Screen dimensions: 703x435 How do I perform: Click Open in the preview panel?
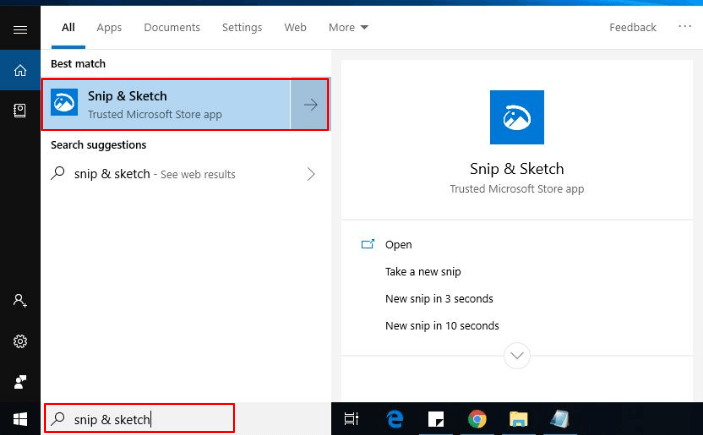point(398,245)
